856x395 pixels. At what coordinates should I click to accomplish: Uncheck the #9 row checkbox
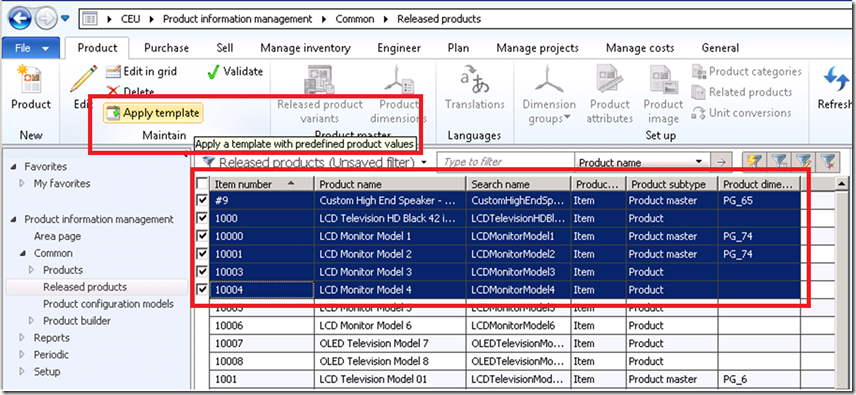tap(202, 200)
